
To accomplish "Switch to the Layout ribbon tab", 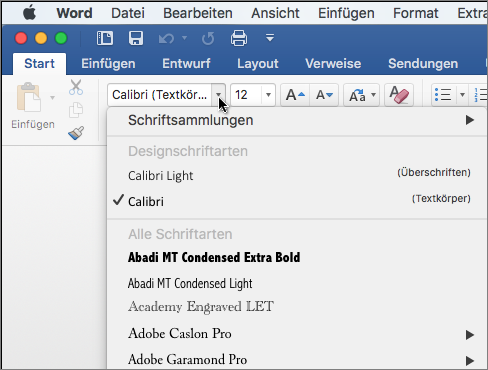I will coord(258,64).
